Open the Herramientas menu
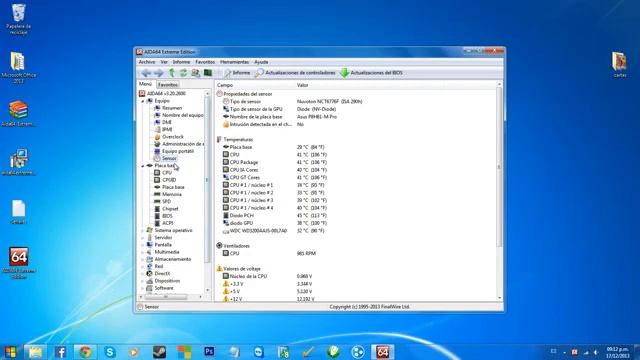The width and height of the screenshot is (640, 360). pos(234,62)
